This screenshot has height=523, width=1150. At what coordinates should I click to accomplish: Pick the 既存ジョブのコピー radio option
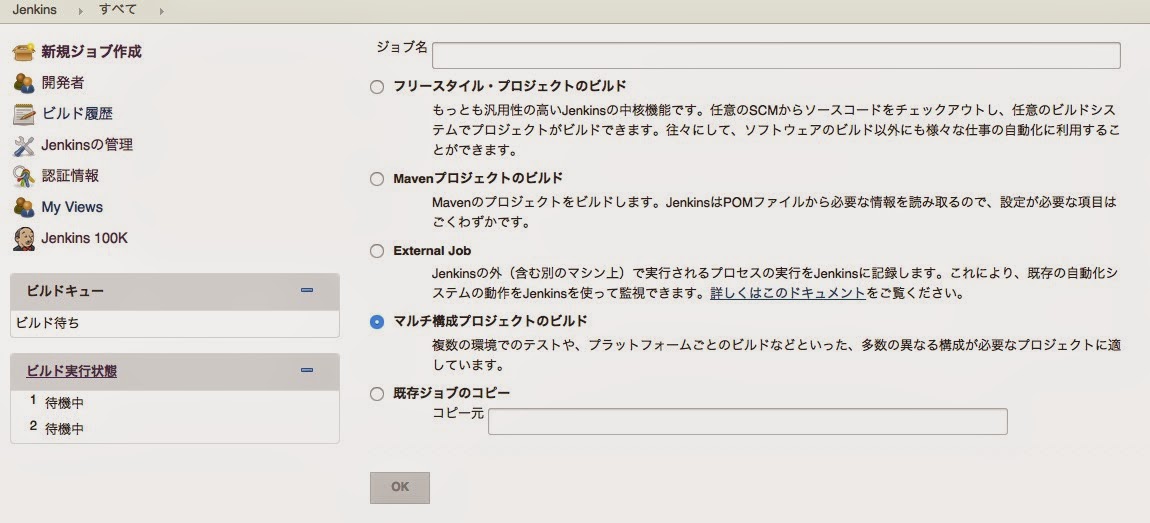point(377,395)
